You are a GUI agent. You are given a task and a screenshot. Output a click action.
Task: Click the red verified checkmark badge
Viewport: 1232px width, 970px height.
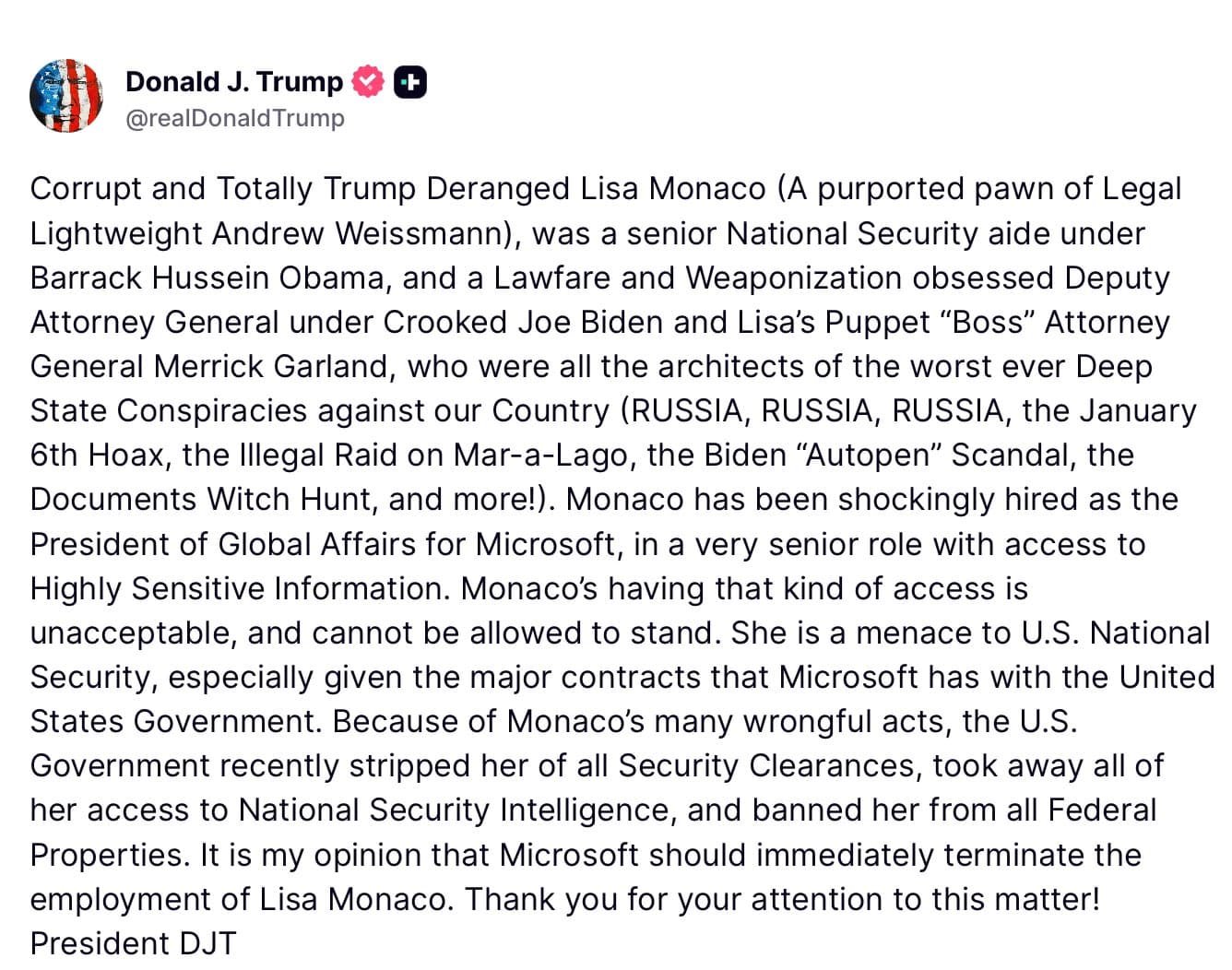(x=368, y=82)
